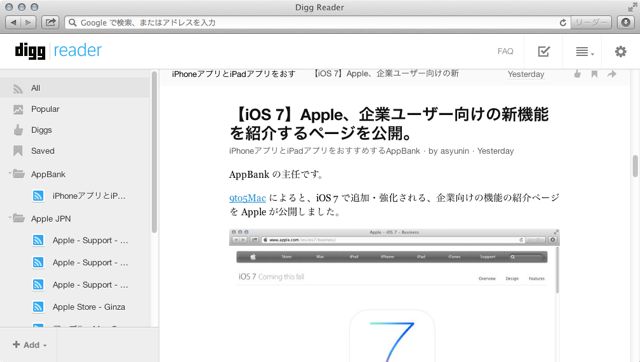
Task: Open Safari Reader button
Action: [x=591, y=22]
